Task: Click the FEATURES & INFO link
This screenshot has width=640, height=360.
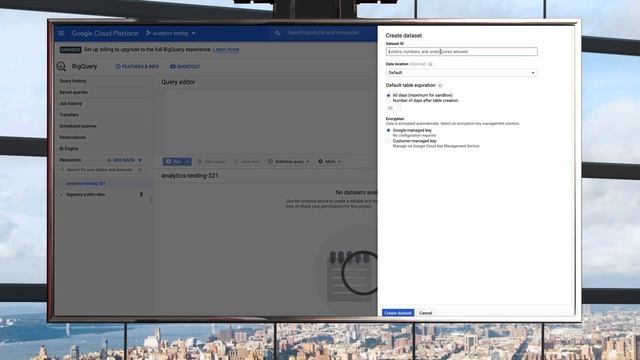Action: point(137,67)
